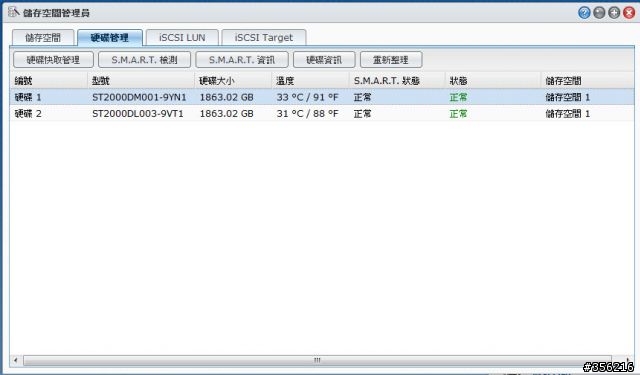Click 儲存空間 1 in 硬碟 1 row
The width and height of the screenshot is (640, 375).
[x=568, y=97]
